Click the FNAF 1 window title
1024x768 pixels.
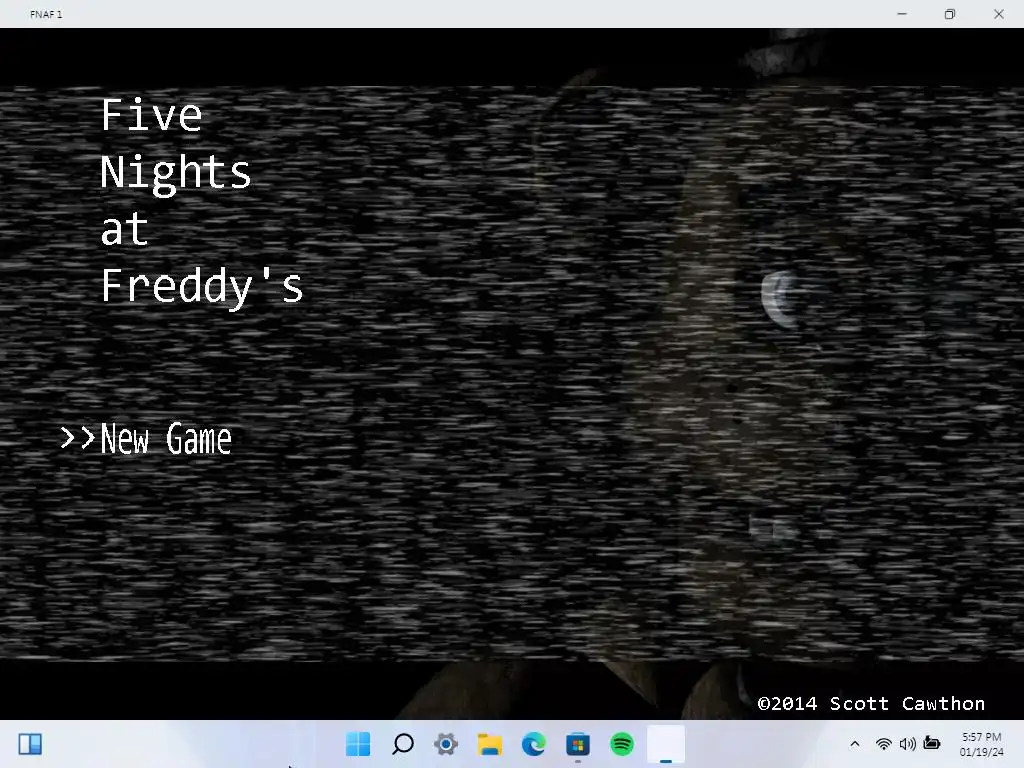[x=46, y=14]
